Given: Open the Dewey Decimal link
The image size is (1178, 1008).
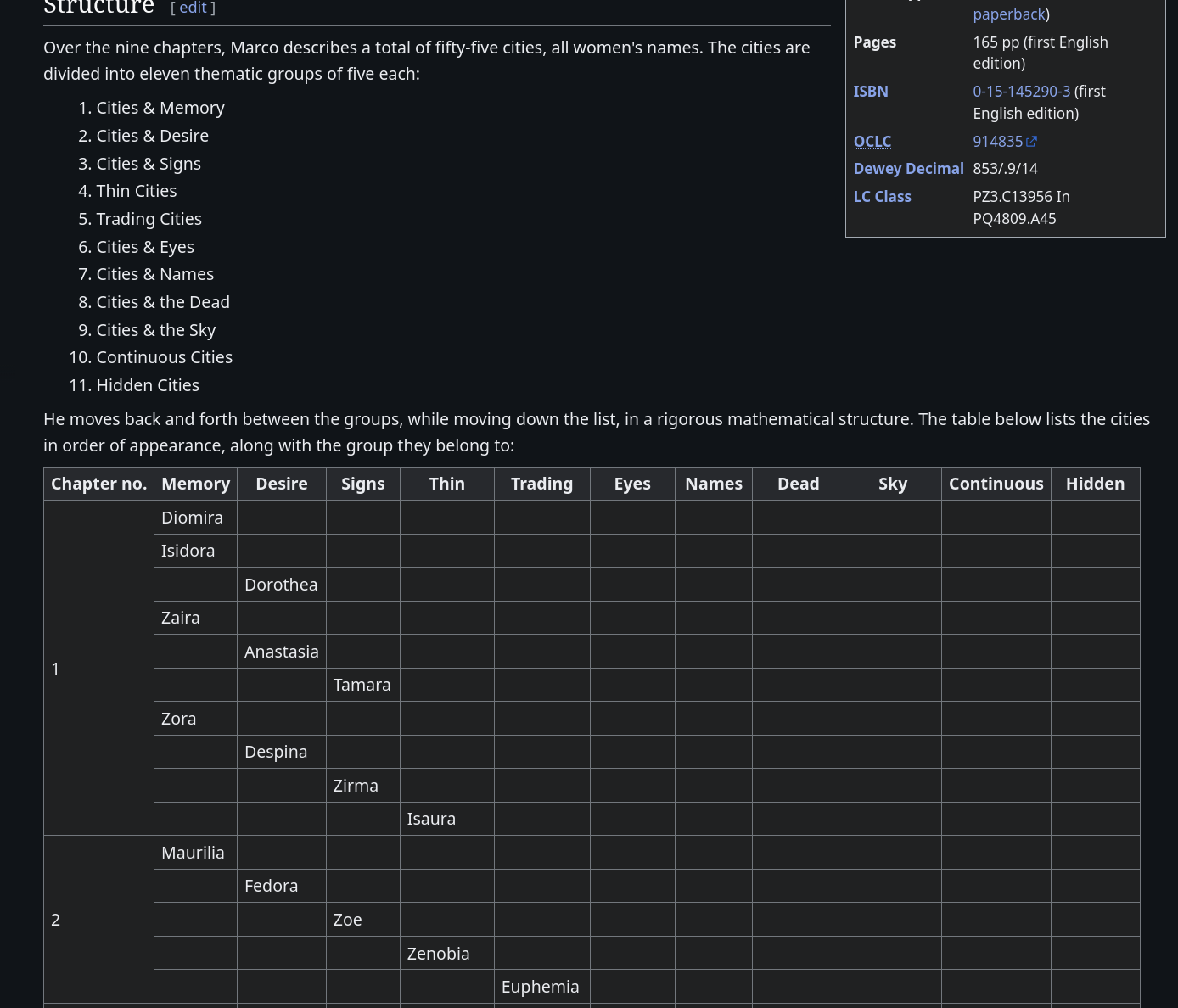Looking at the screenshot, I should point(908,168).
